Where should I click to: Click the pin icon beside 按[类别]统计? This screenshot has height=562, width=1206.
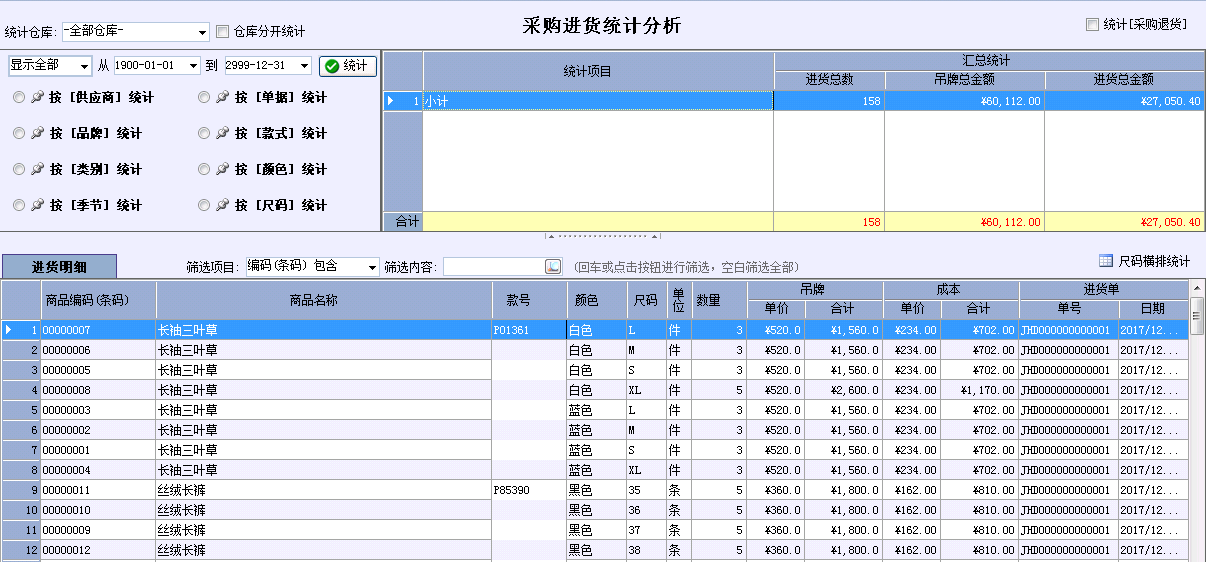click(x=38, y=169)
